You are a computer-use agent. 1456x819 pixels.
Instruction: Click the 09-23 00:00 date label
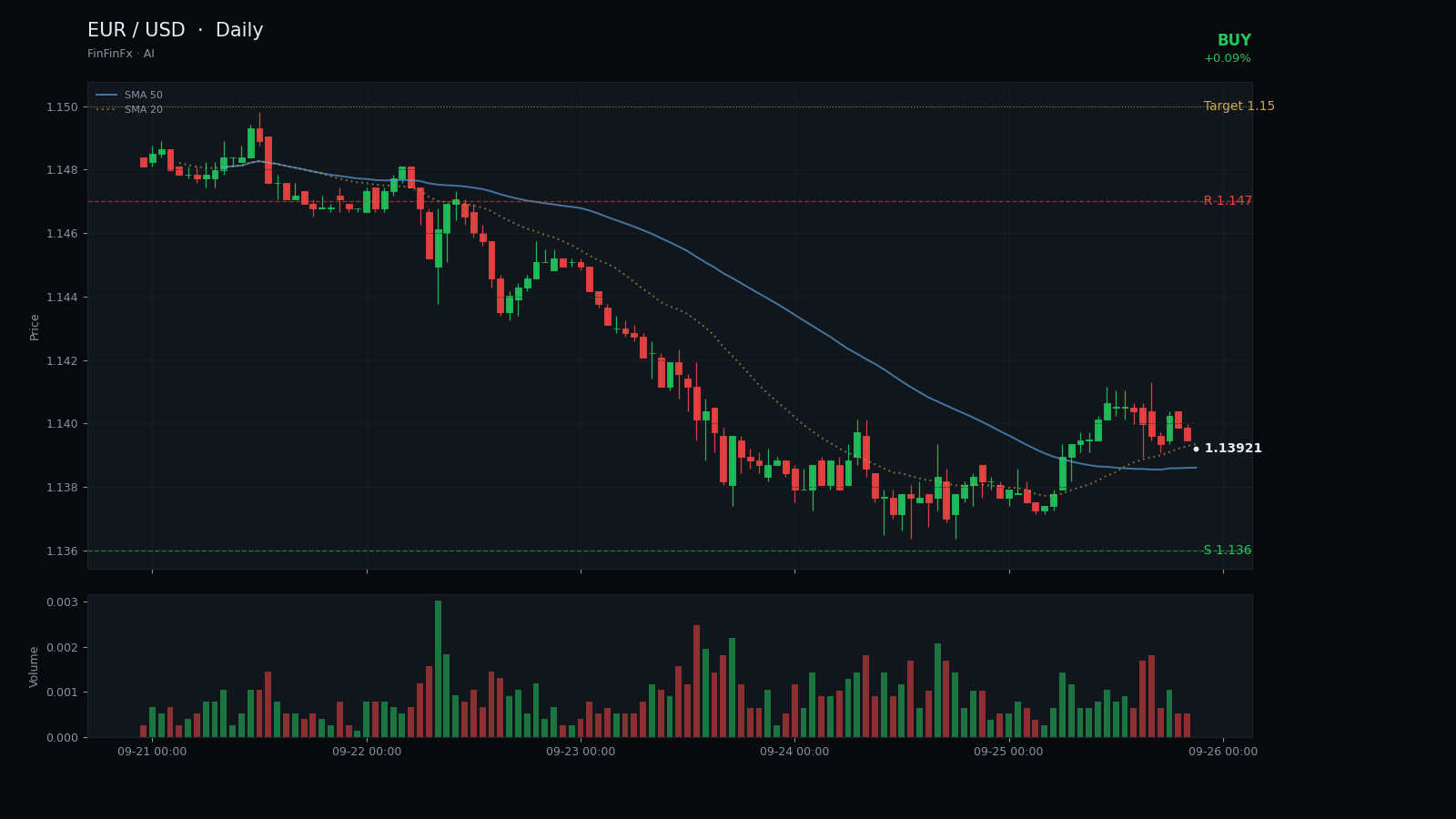click(581, 752)
